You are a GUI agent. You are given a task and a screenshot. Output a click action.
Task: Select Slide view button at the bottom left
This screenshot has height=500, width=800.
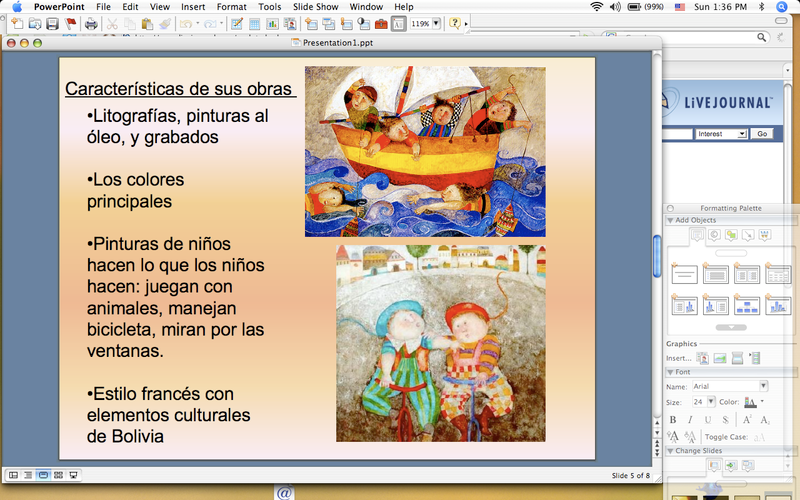point(43,475)
